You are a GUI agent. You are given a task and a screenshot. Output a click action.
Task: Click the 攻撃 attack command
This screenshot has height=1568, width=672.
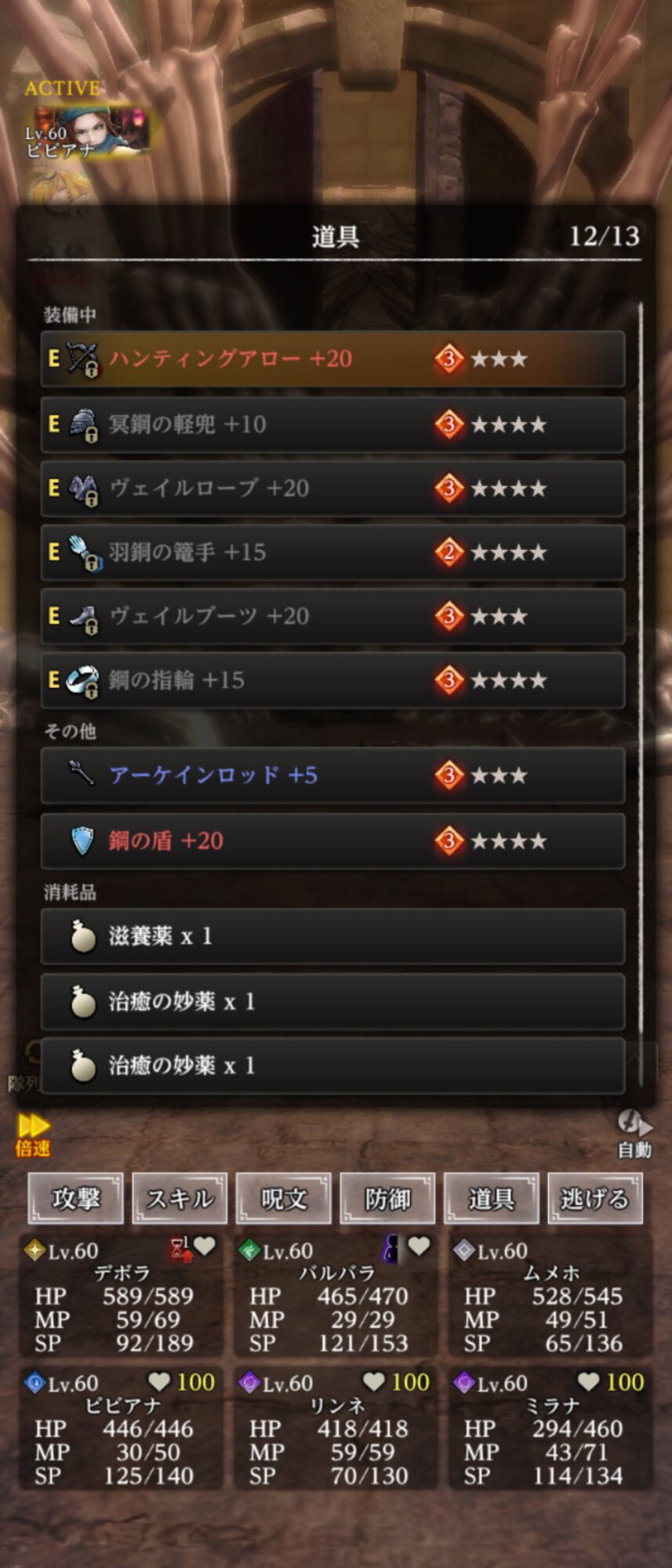tap(75, 1198)
